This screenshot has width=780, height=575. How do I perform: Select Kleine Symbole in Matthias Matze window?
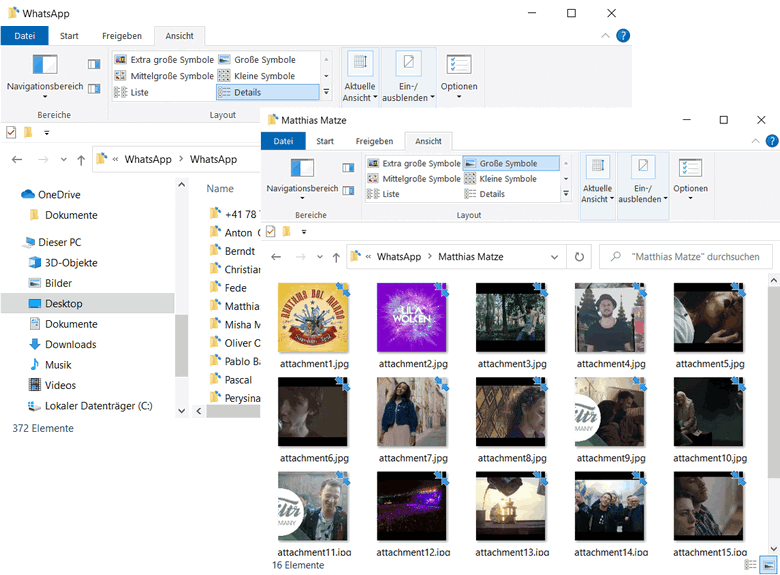tap(501, 179)
